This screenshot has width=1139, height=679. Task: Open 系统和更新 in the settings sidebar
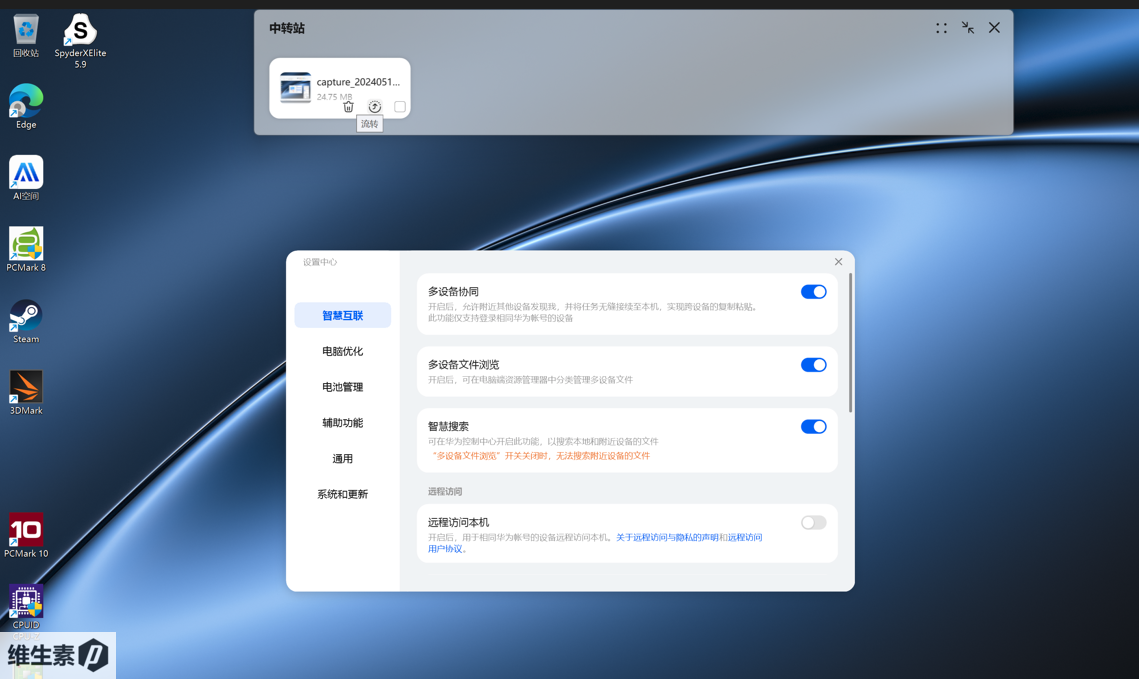point(342,495)
